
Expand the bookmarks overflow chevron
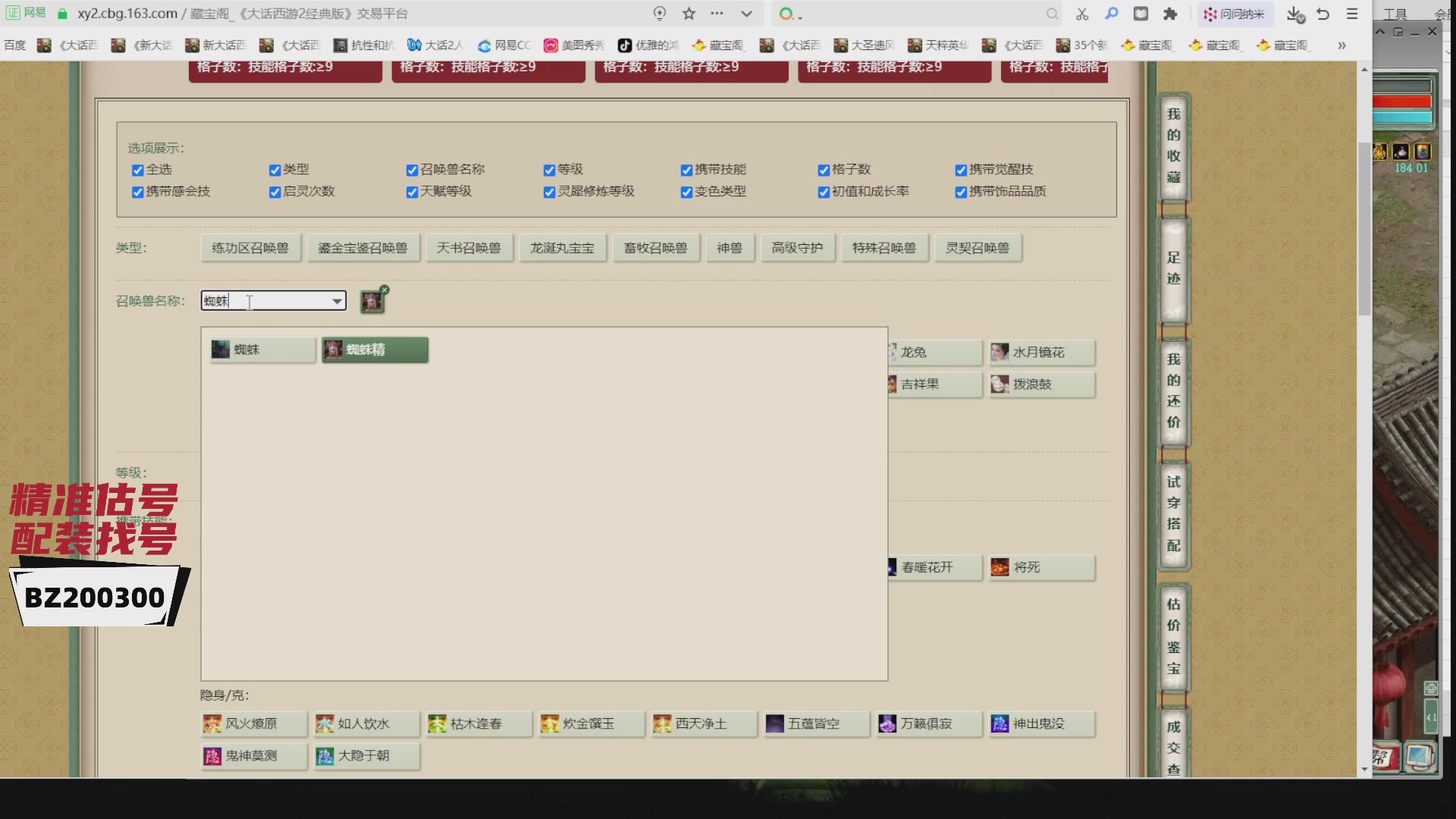(1342, 45)
